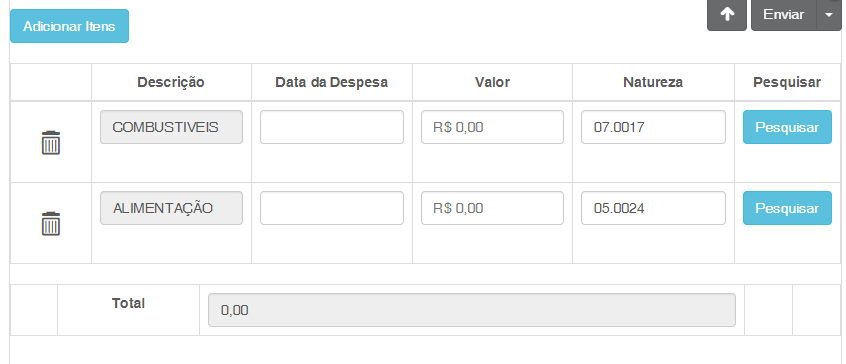Image resolution: width=846 pixels, height=364 pixels.
Task: Delete the ALIMENTAÇÃO row with trash icon
Action: click(x=51, y=223)
